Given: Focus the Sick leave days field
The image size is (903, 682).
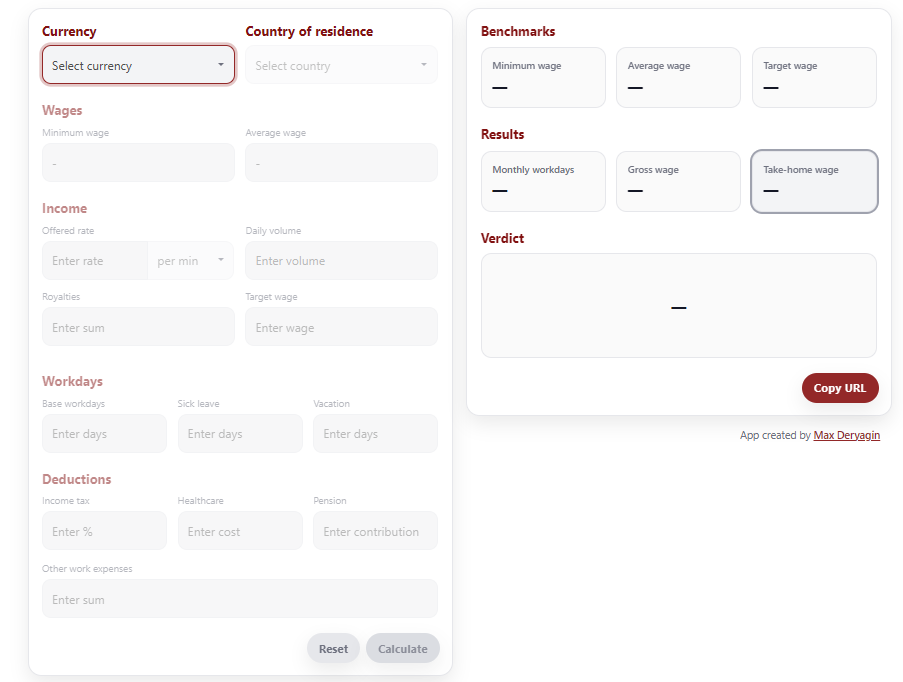Looking at the screenshot, I should tap(240, 434).
